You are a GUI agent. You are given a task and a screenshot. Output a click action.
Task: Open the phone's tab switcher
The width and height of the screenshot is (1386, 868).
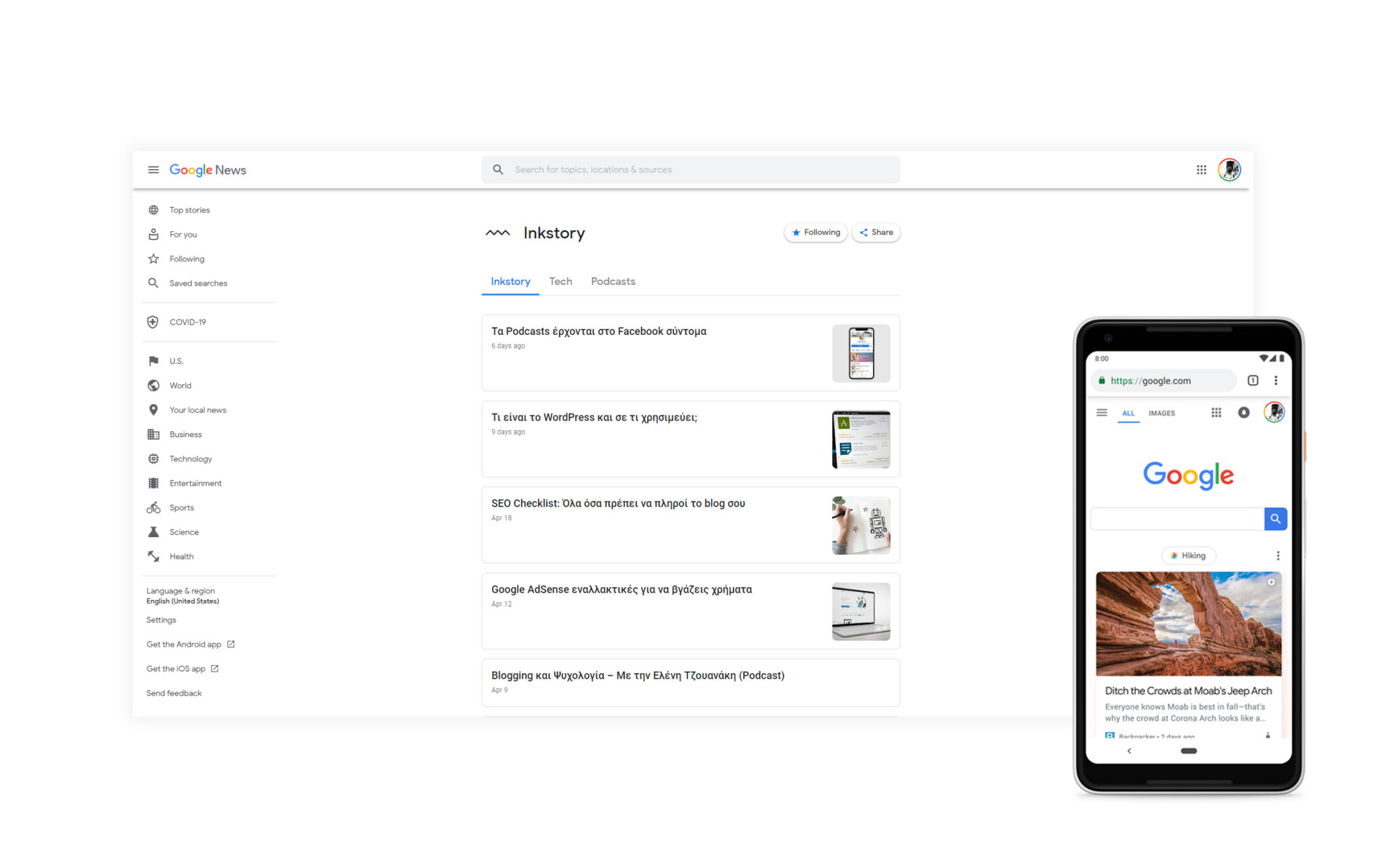1253,380
